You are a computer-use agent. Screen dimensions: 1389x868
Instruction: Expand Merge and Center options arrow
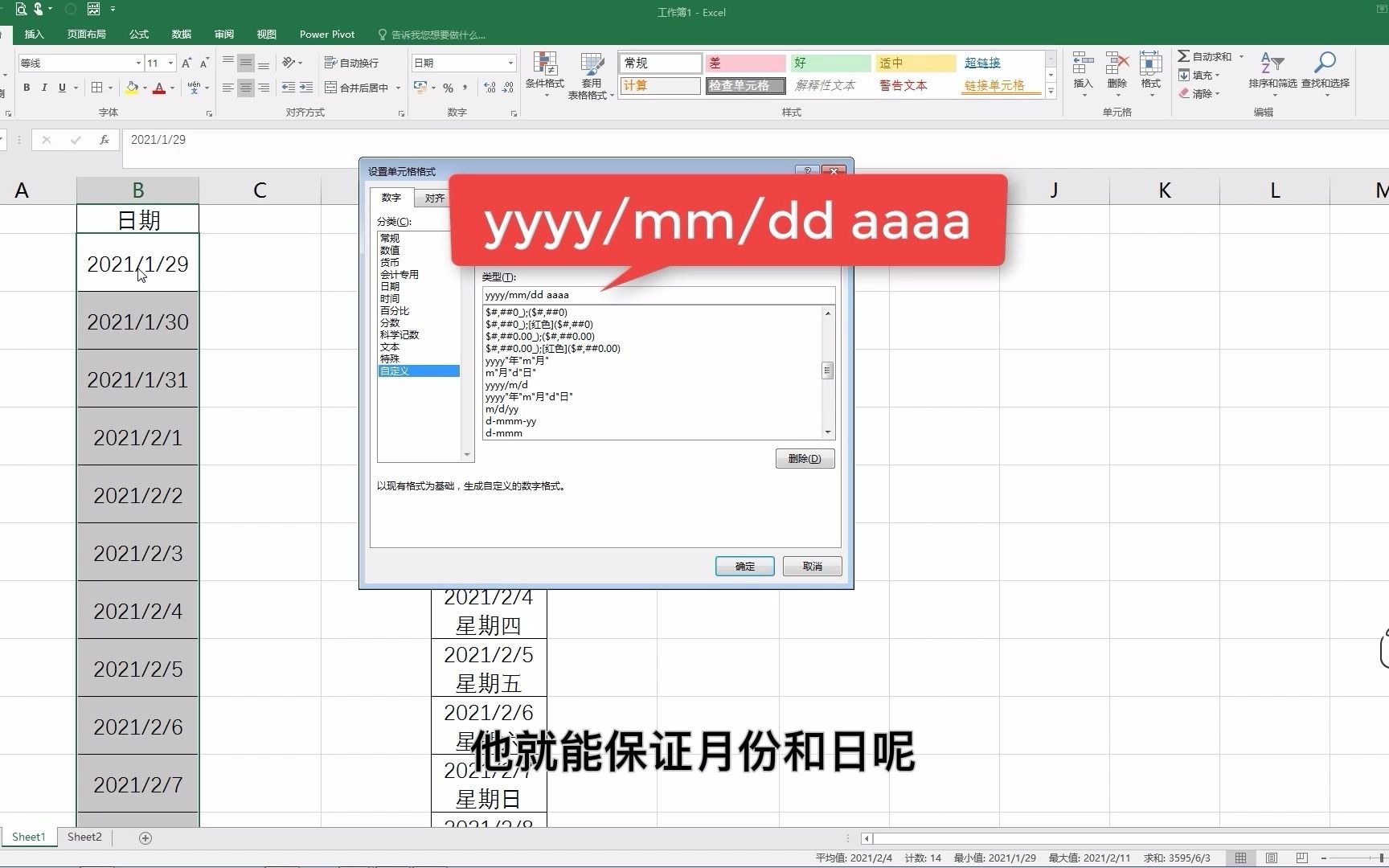[398, 88]
